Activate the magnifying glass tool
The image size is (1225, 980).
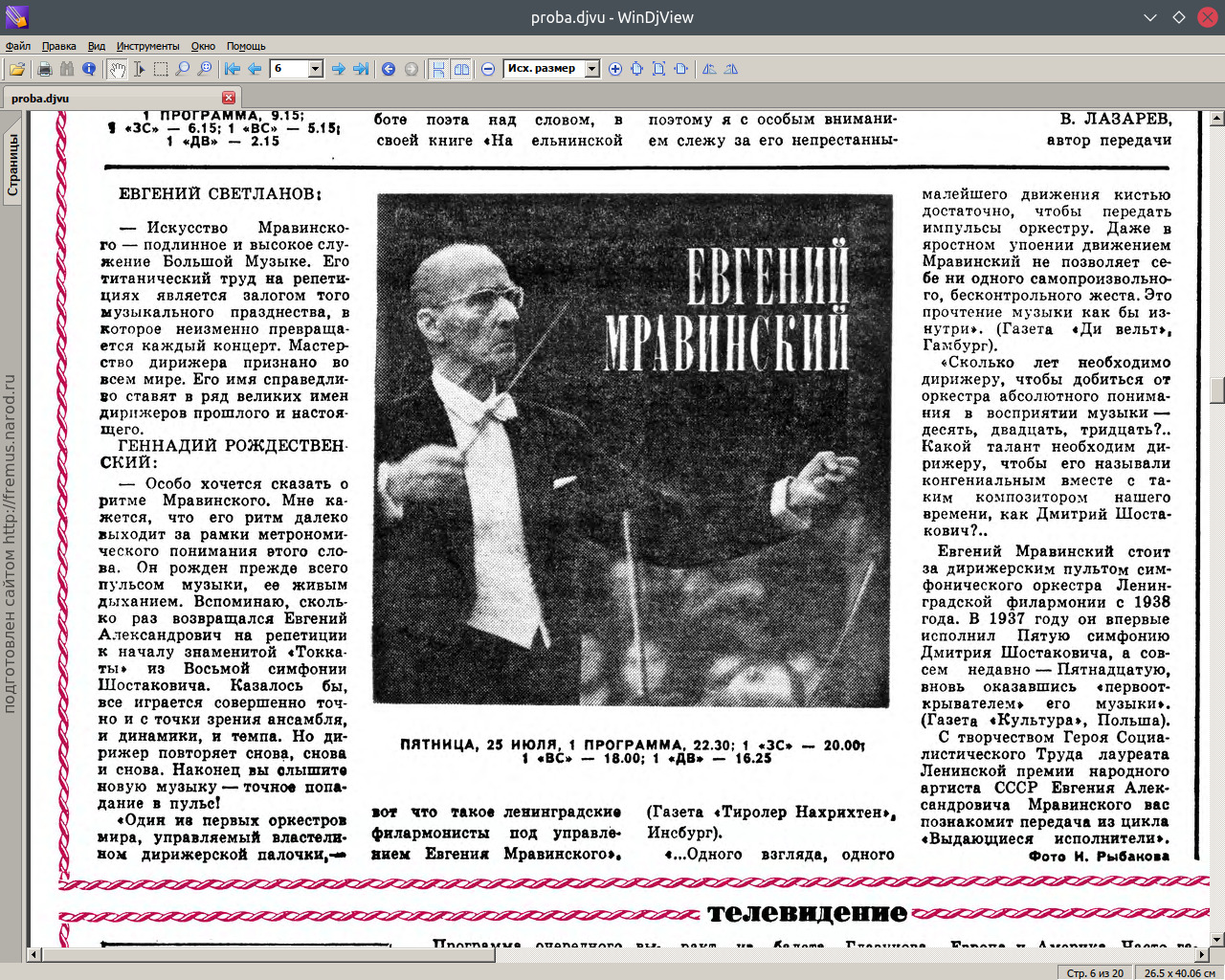point(183,69)
